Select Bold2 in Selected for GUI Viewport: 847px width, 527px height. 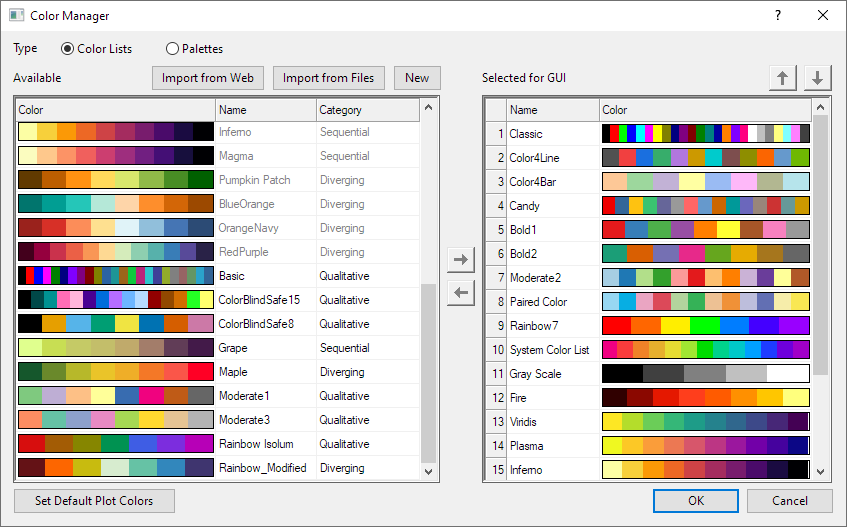coord(523,254)
